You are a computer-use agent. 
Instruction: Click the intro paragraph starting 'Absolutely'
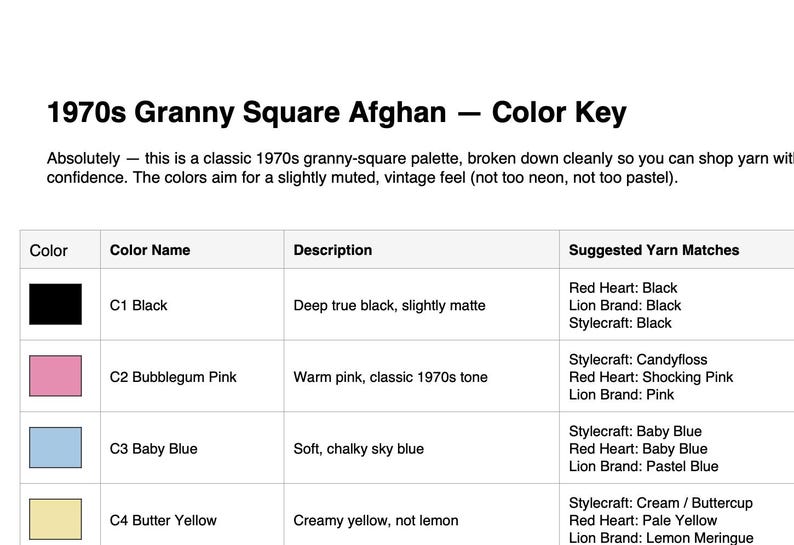point(420,168)
